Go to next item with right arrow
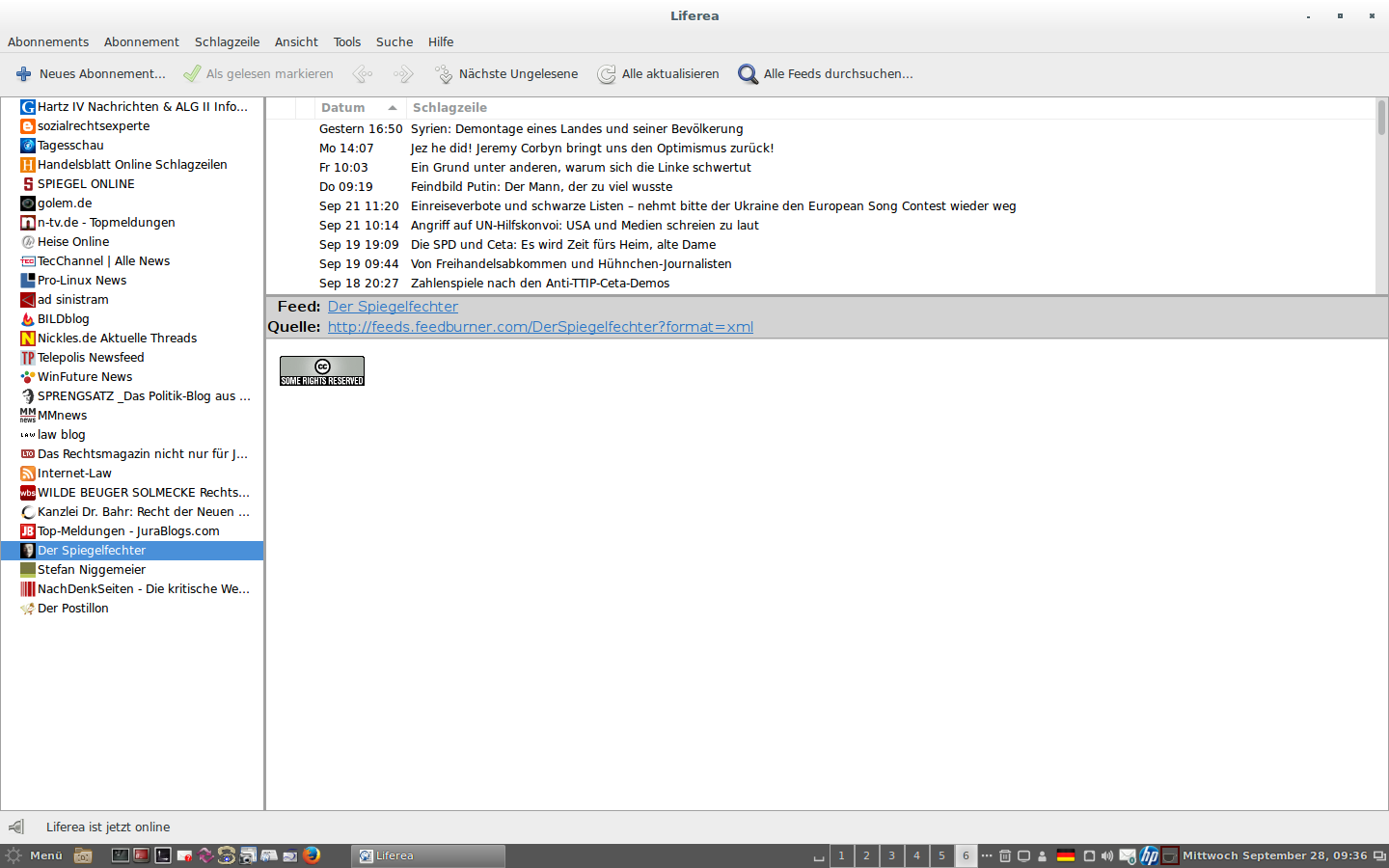The image size is (1389, 868). (x=403, y=74)
